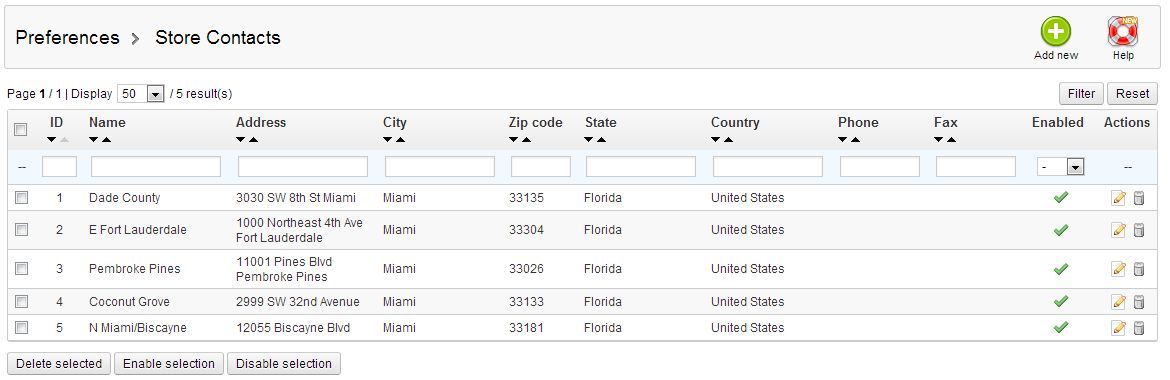Image resolution: width=1170 pixels, height=380 pixels.
Task: Open the Help lifebuoy icon
Action: pos(1122,32)
